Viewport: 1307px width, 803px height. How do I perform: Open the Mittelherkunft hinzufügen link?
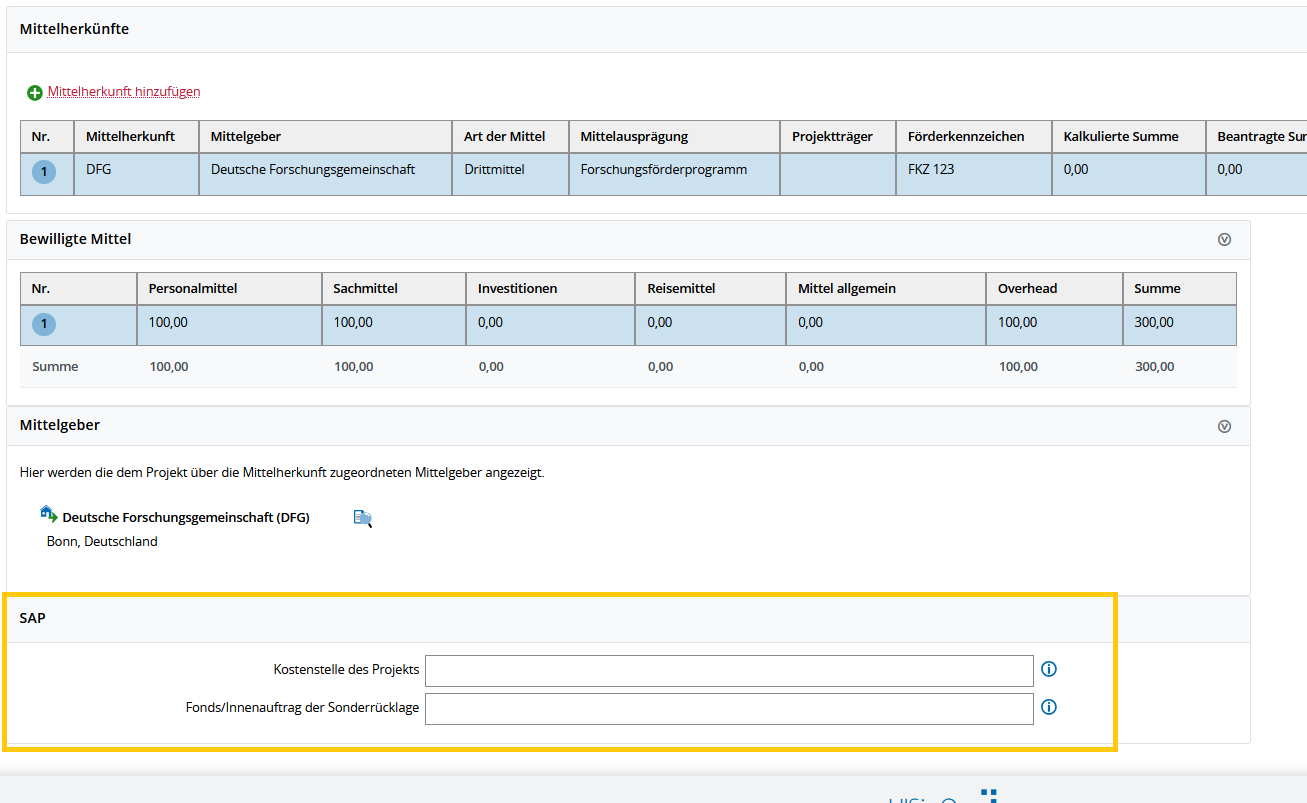(124, 91)
